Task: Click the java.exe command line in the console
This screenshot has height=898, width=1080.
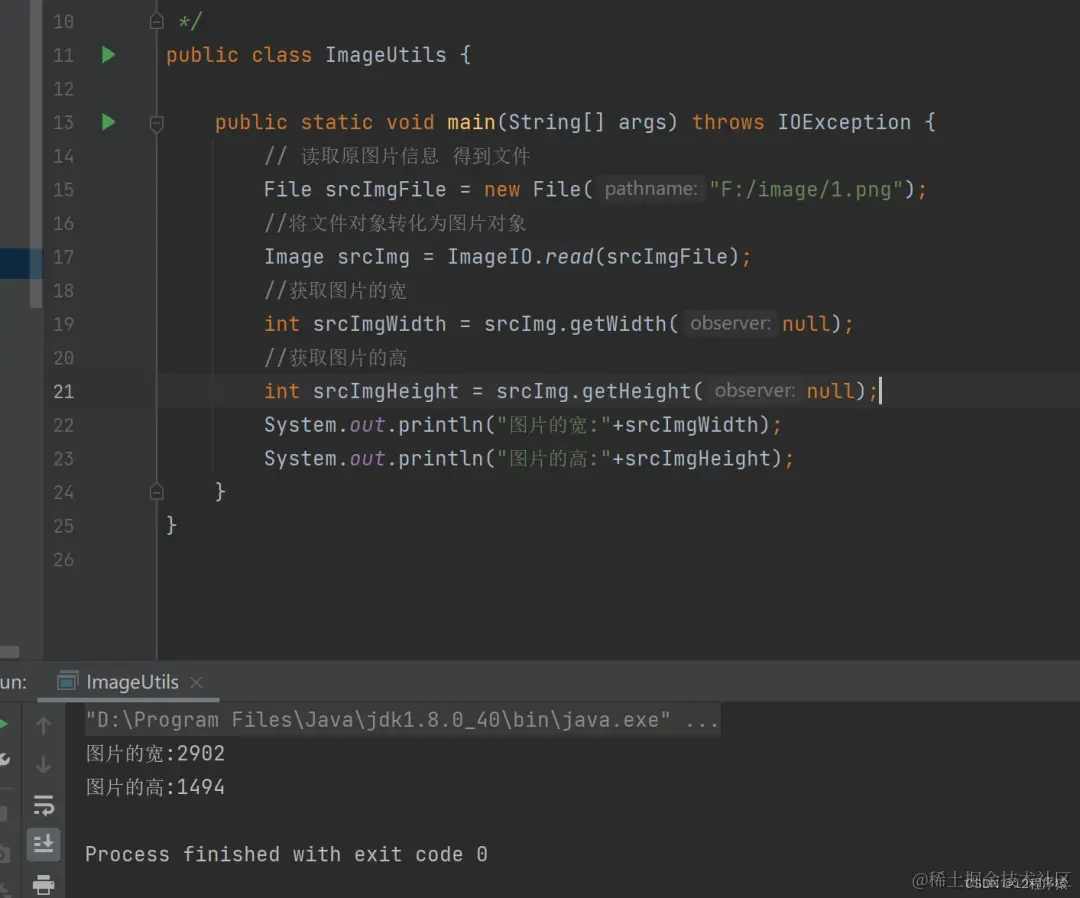Action: (x=402, y=720)
